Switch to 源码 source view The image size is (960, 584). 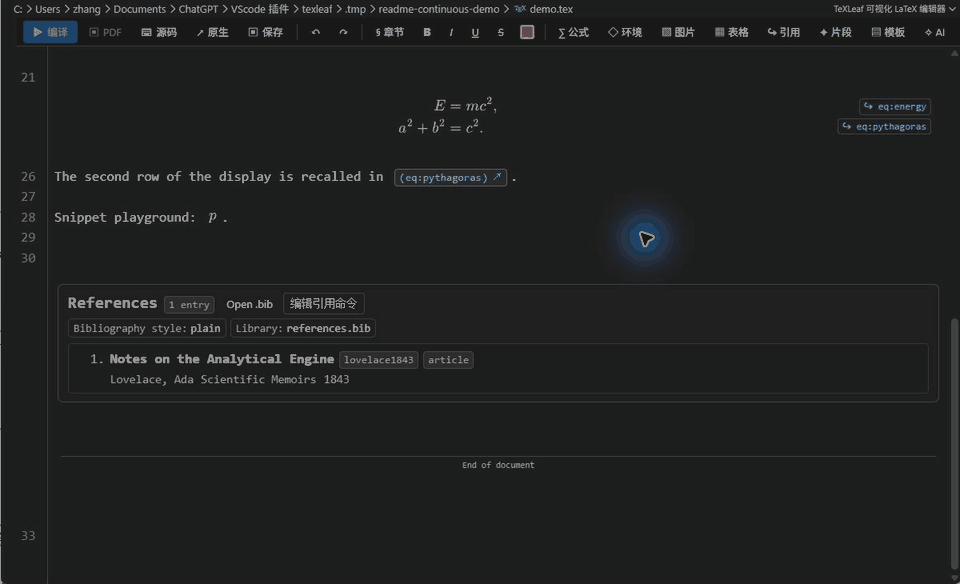pyautogui.click(x=159, y=32)
